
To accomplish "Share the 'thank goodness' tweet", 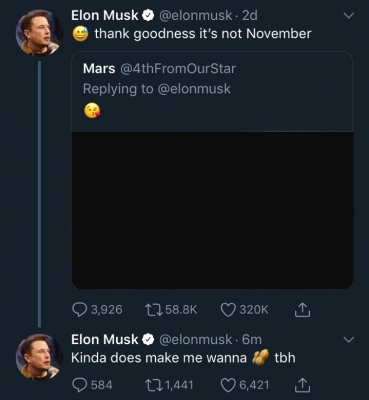I will [302, 309].
